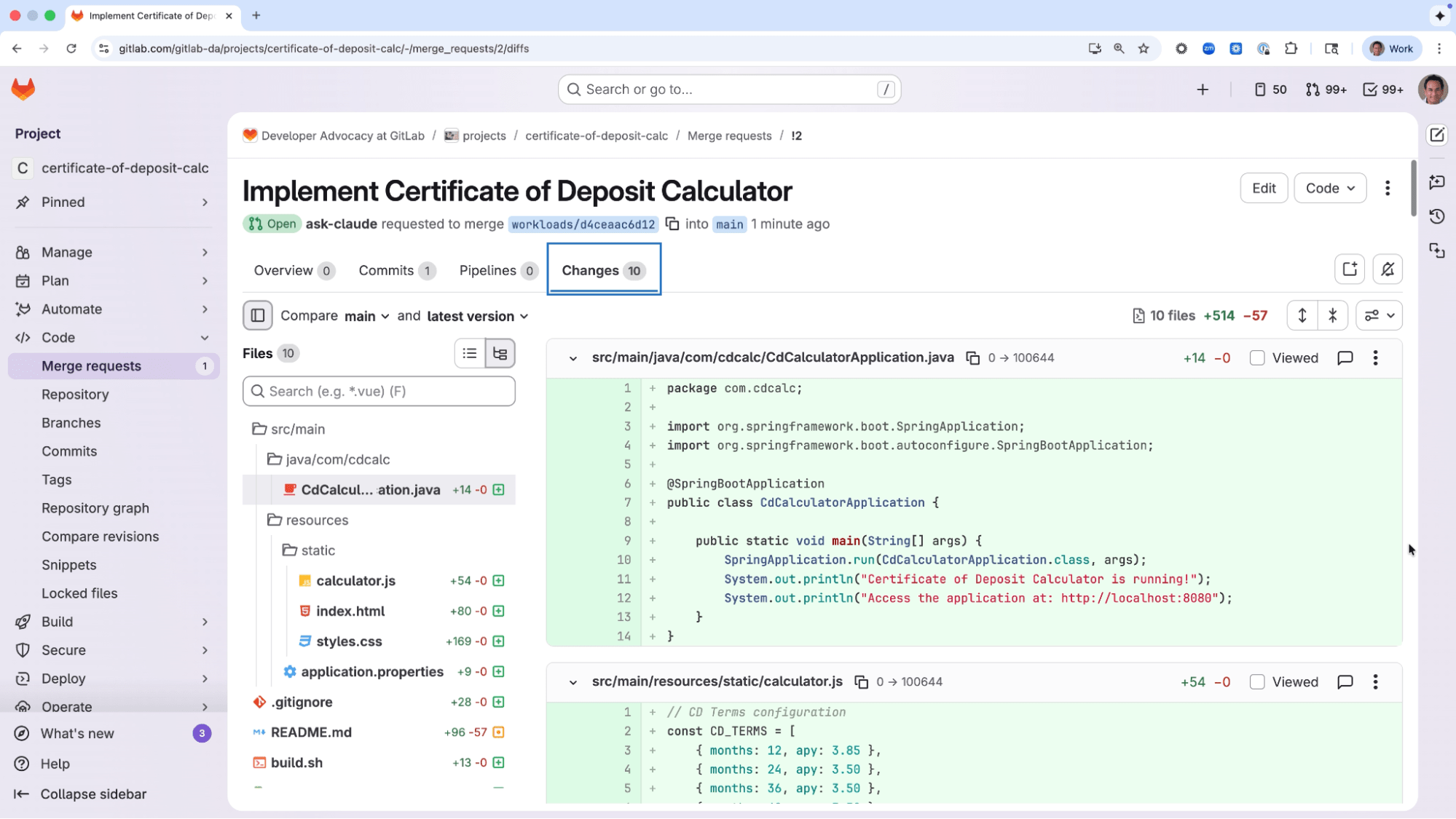Click the Edit merge request button
Screen dimensions: 1456x819
[1263, 189]
